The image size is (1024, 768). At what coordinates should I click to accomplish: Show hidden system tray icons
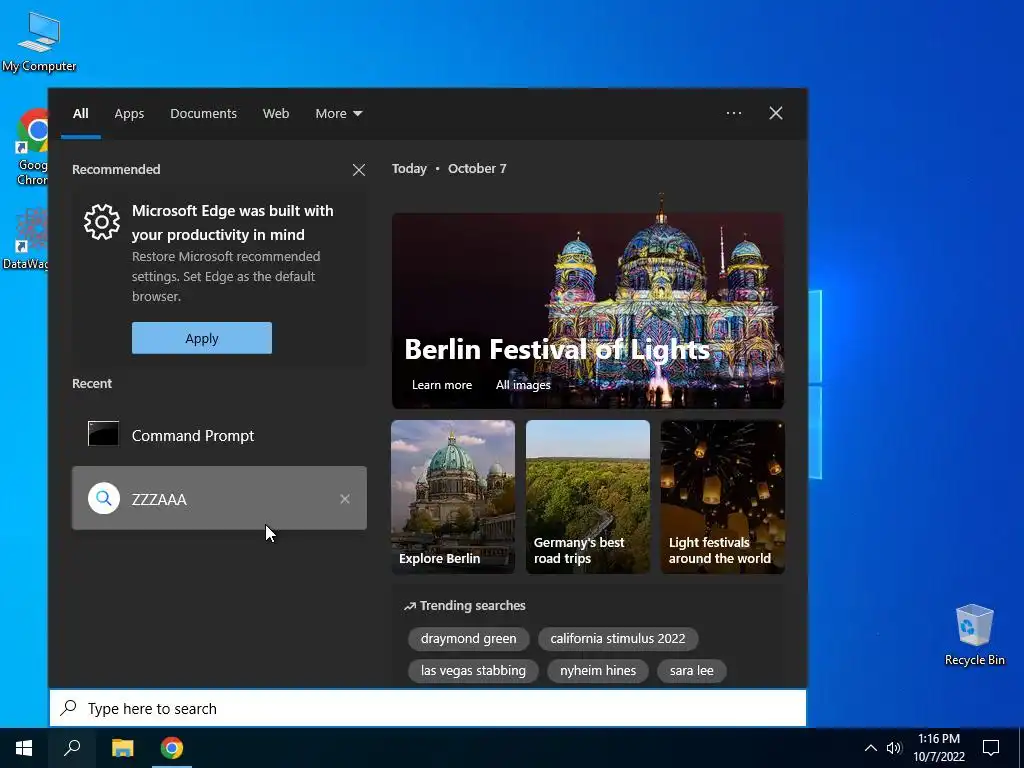871,748
